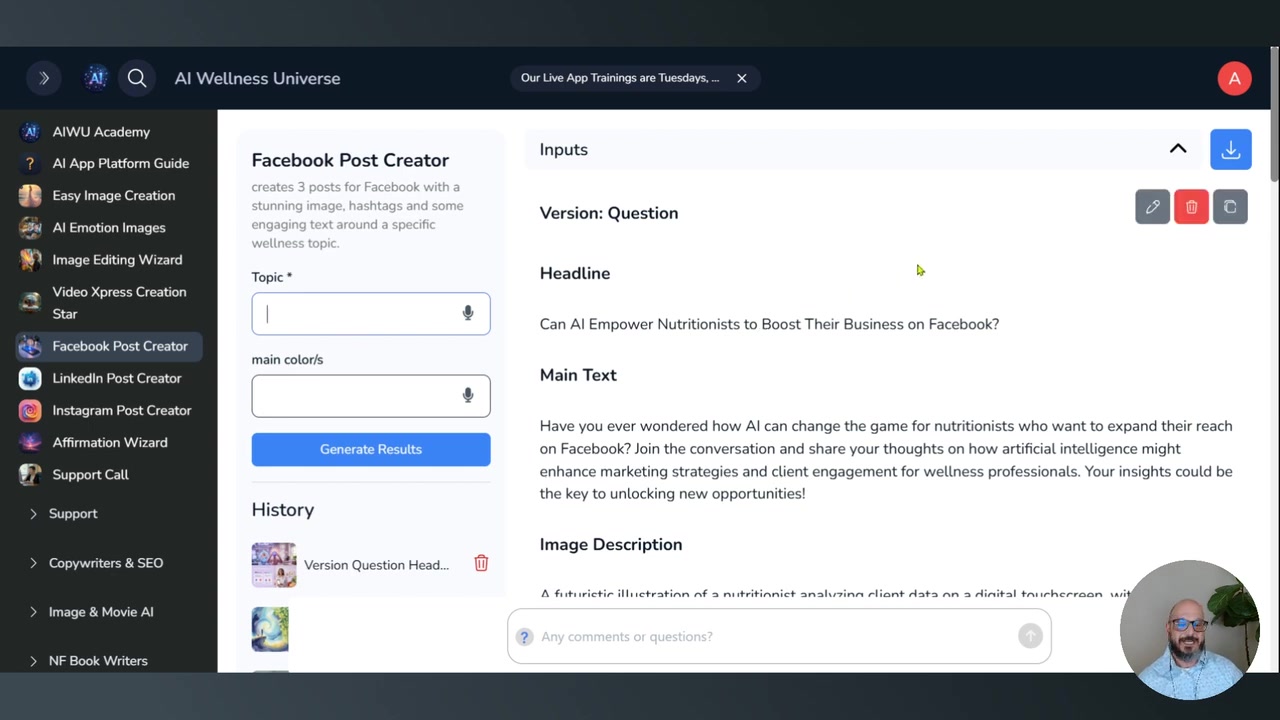Click the gray copy icon button

pyautogui.click(x=1230, y=207)
